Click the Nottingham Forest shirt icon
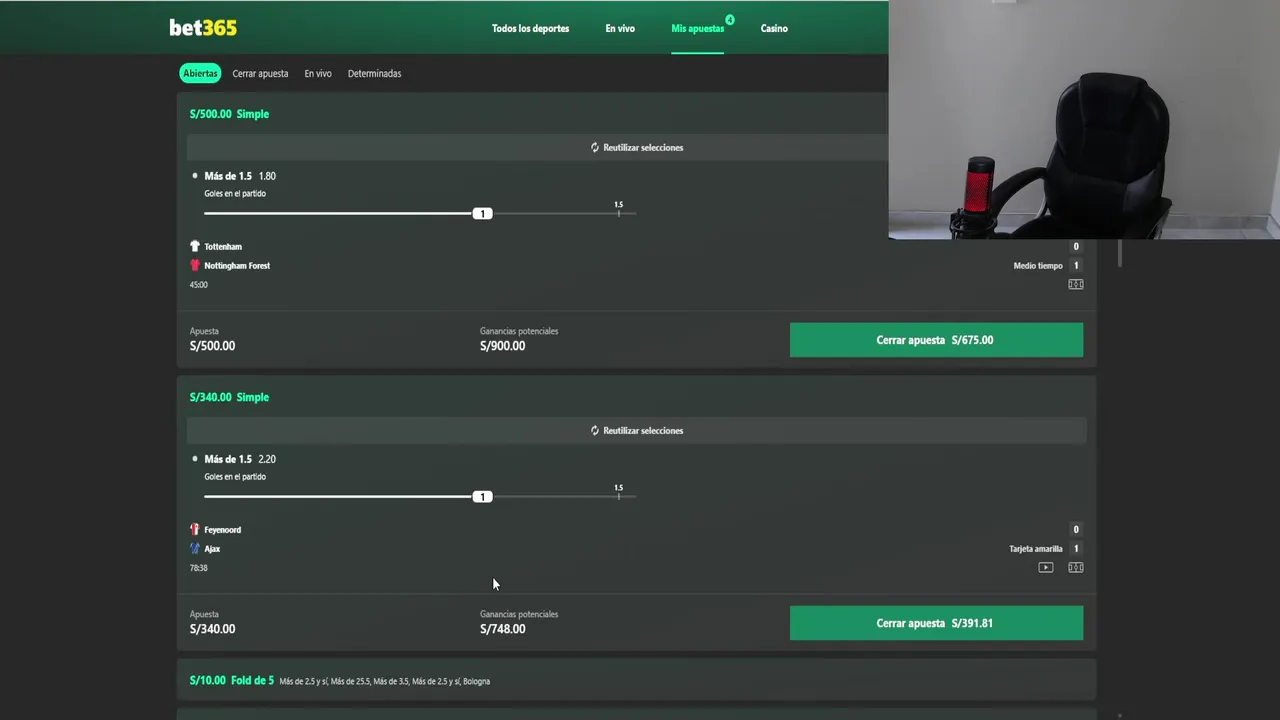 195,265
